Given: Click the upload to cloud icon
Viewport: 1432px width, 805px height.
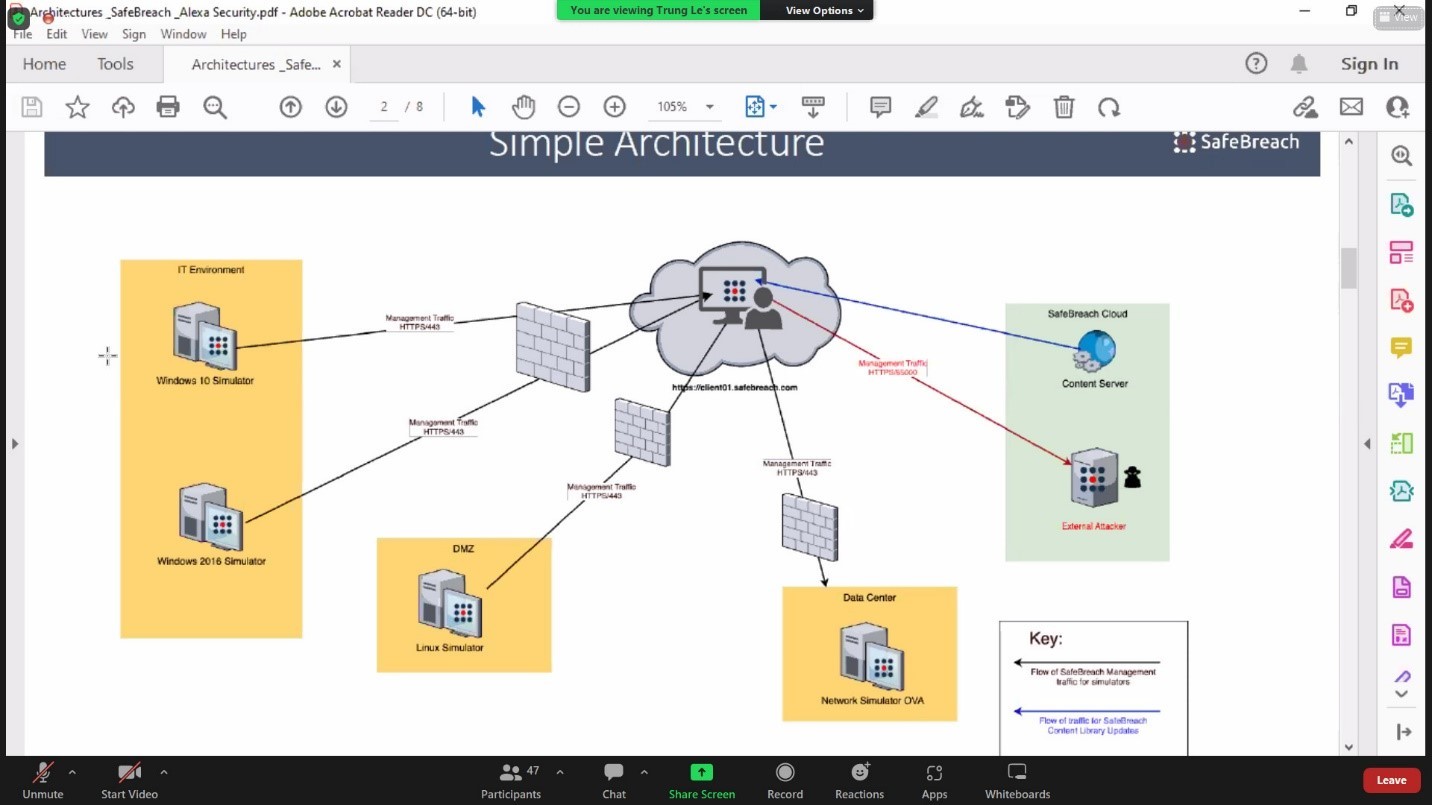Looking at the screenshot, I should tap(123, 107).
